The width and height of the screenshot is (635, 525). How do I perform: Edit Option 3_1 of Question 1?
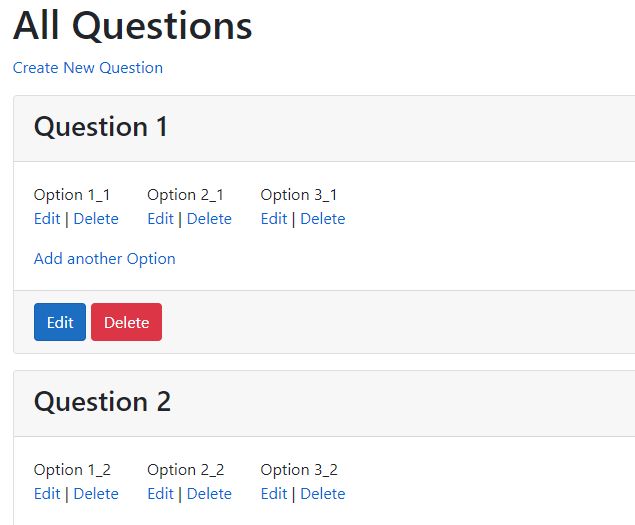coord(274,219)
